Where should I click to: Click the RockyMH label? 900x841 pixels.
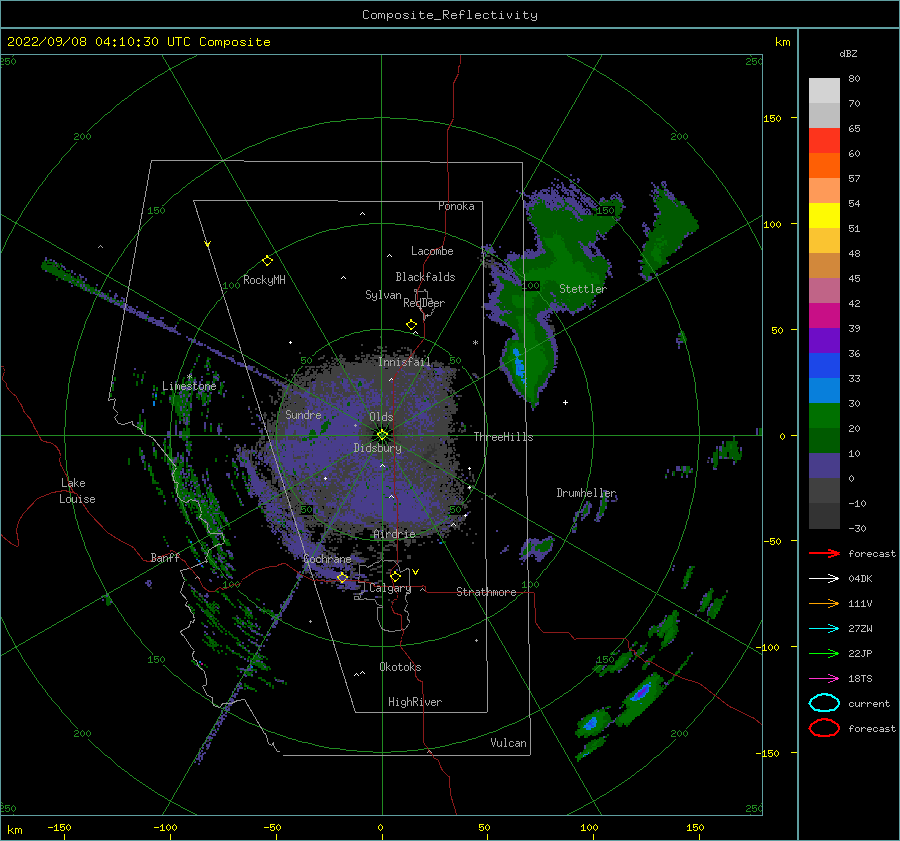(264, 280)
